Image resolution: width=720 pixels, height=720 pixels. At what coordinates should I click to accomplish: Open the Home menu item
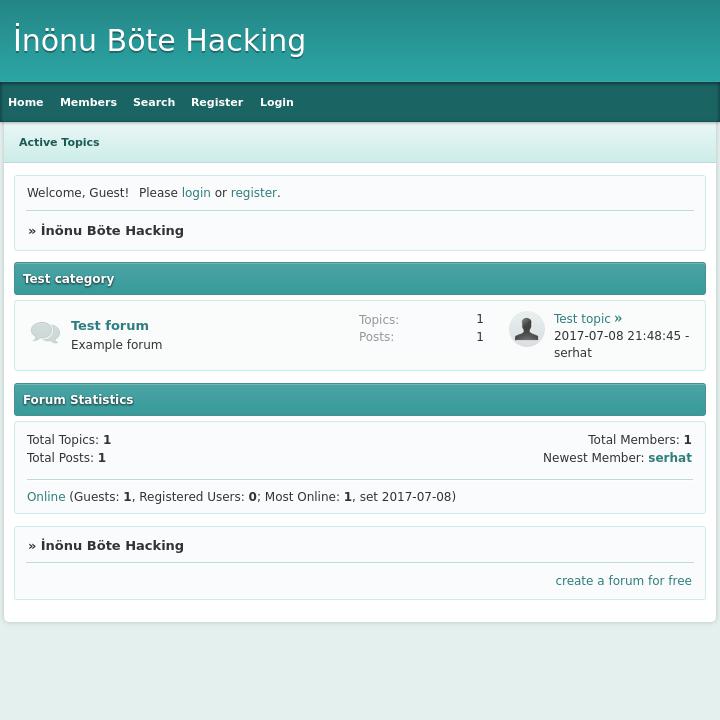pyautogui.click(x=26, y=102)
